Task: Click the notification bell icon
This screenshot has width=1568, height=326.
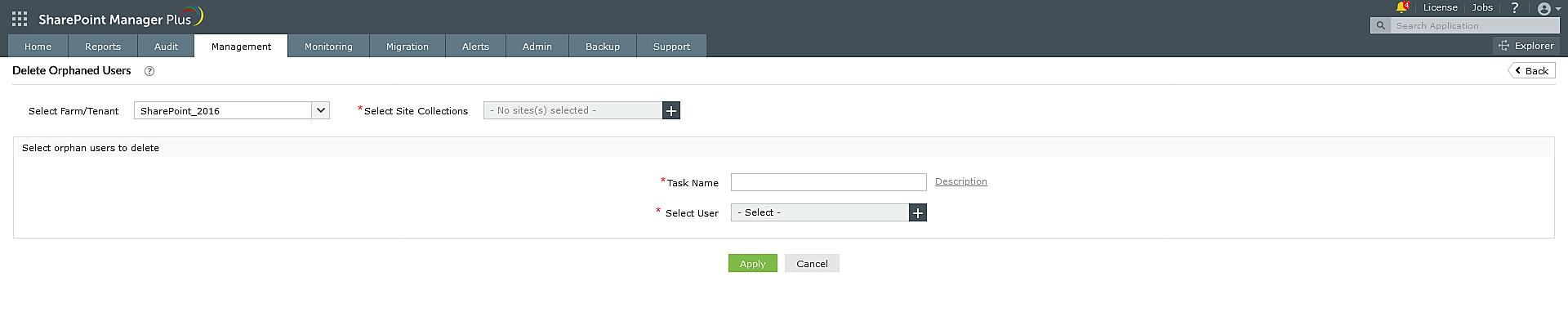Action: tap(1401, 7)
